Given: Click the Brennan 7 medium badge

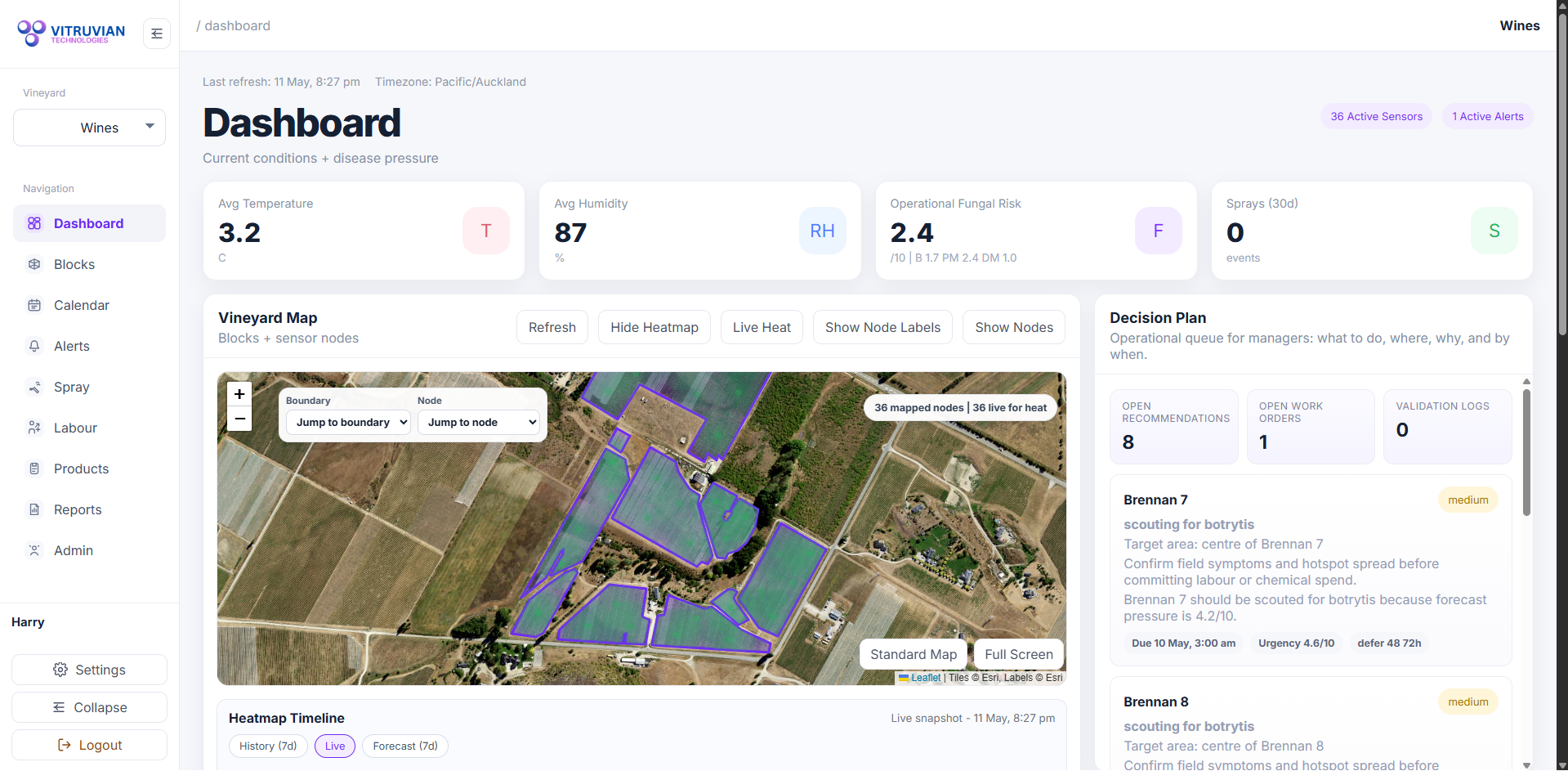Looking at the screenshot, I should click(1467, 500).
